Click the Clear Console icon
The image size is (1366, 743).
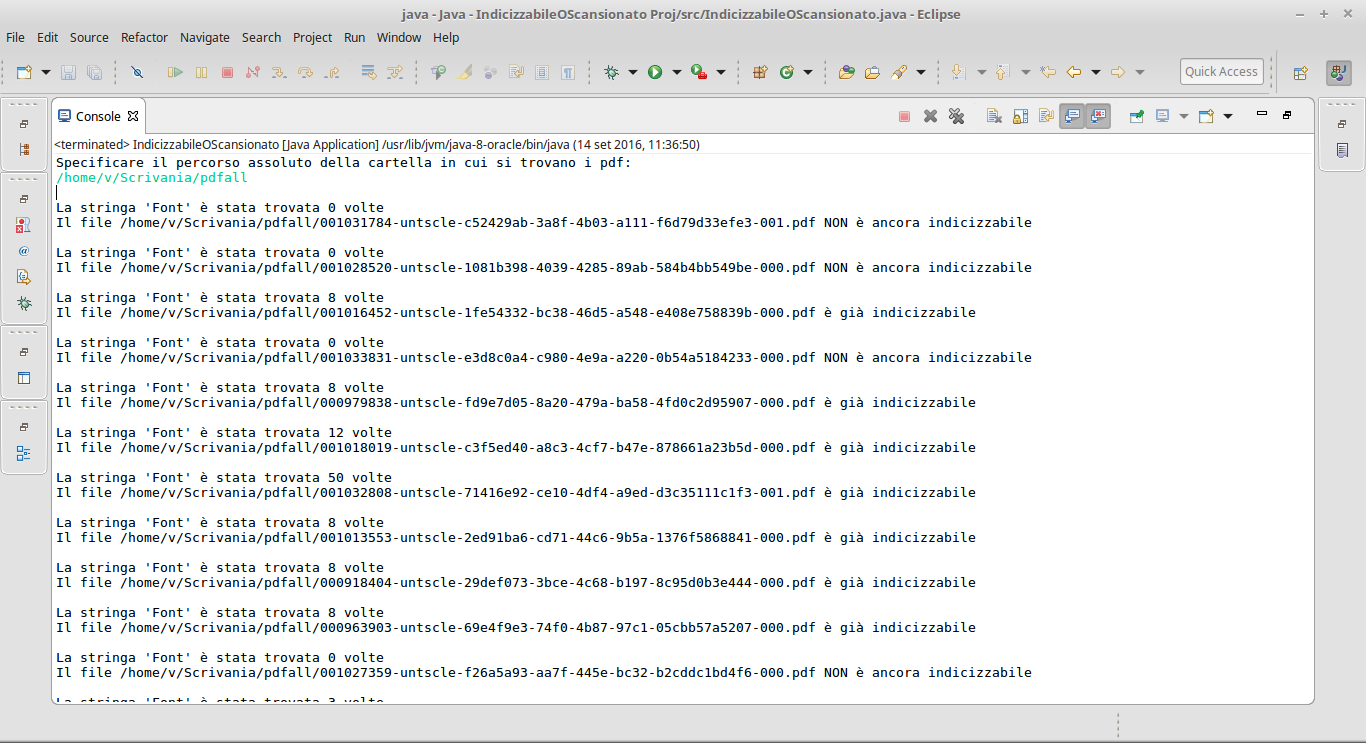(x=994, y=116)
